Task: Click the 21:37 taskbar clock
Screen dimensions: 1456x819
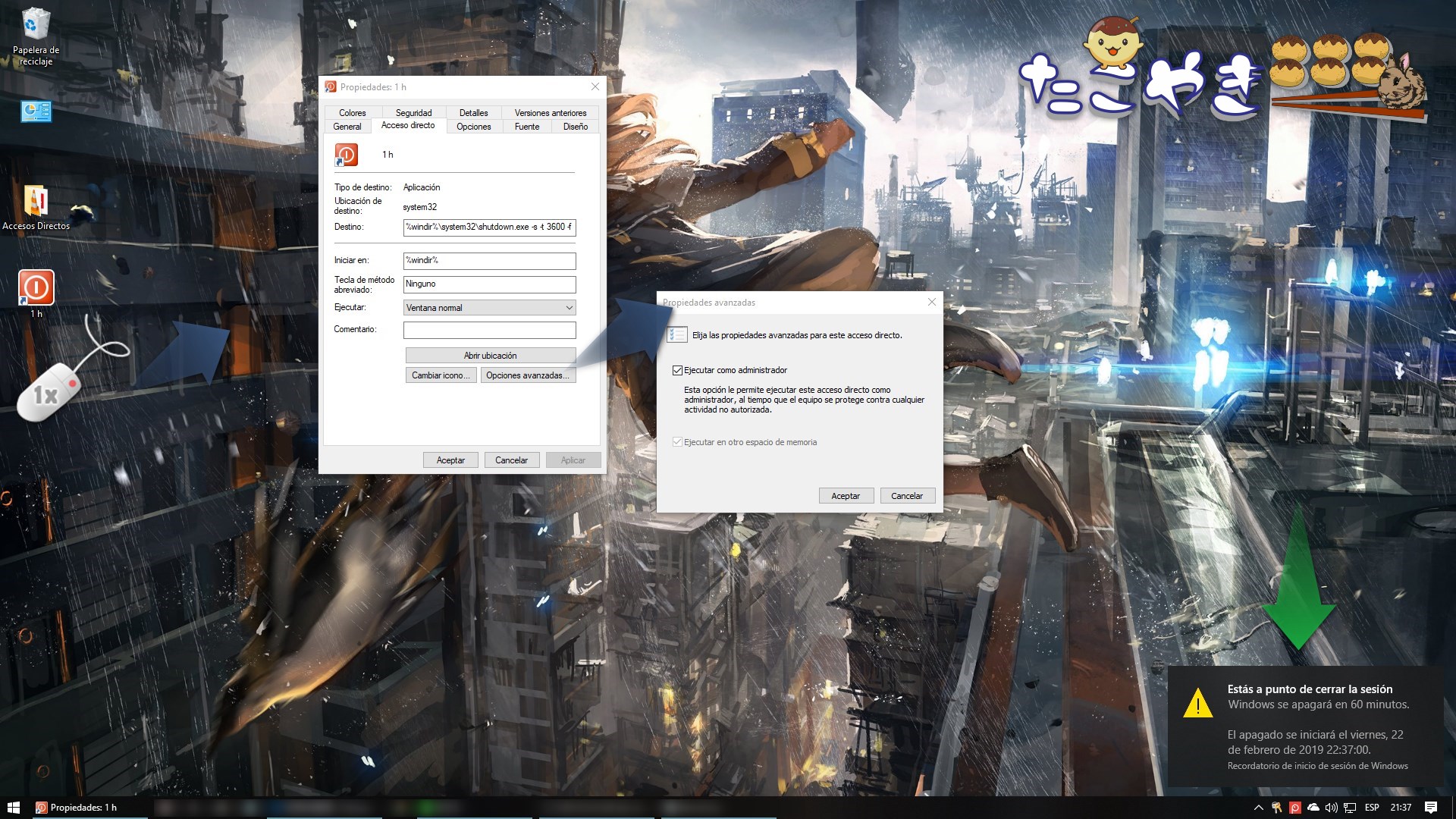Action: (1401, 808)
